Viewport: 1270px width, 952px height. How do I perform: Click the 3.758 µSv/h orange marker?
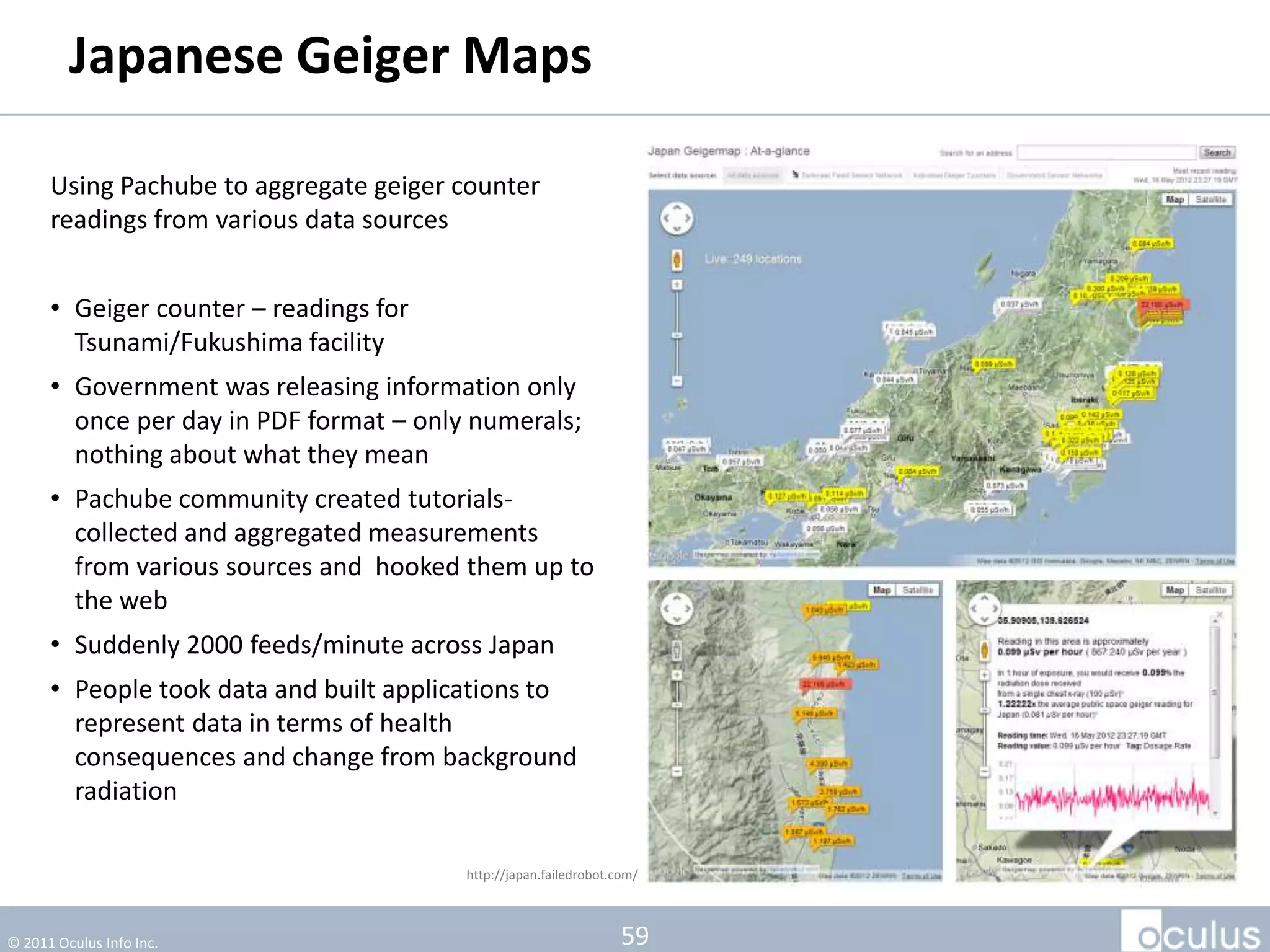[839, 791]
